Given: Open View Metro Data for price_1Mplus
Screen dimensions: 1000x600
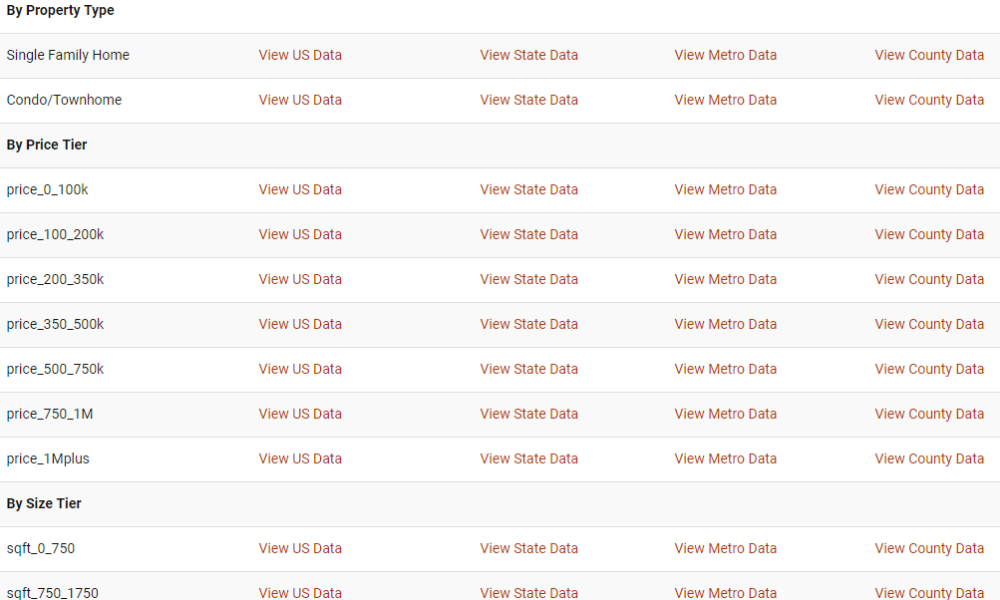Looking at the screenshot, I should (725, 459).
